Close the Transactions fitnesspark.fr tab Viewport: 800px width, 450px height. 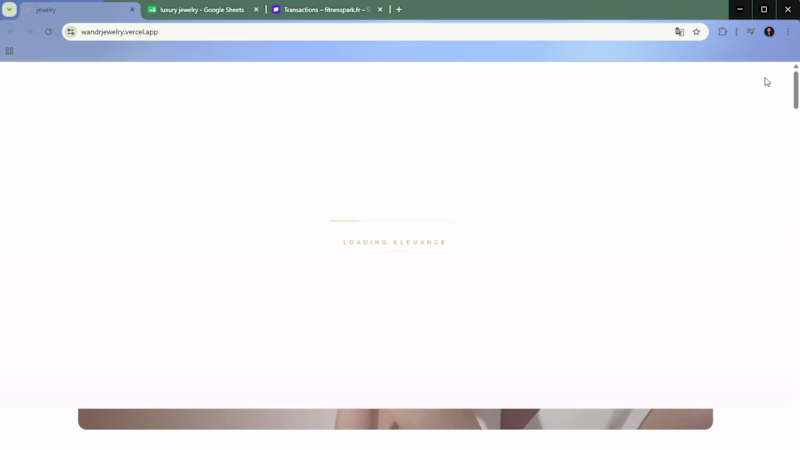[x=380, y=10]
